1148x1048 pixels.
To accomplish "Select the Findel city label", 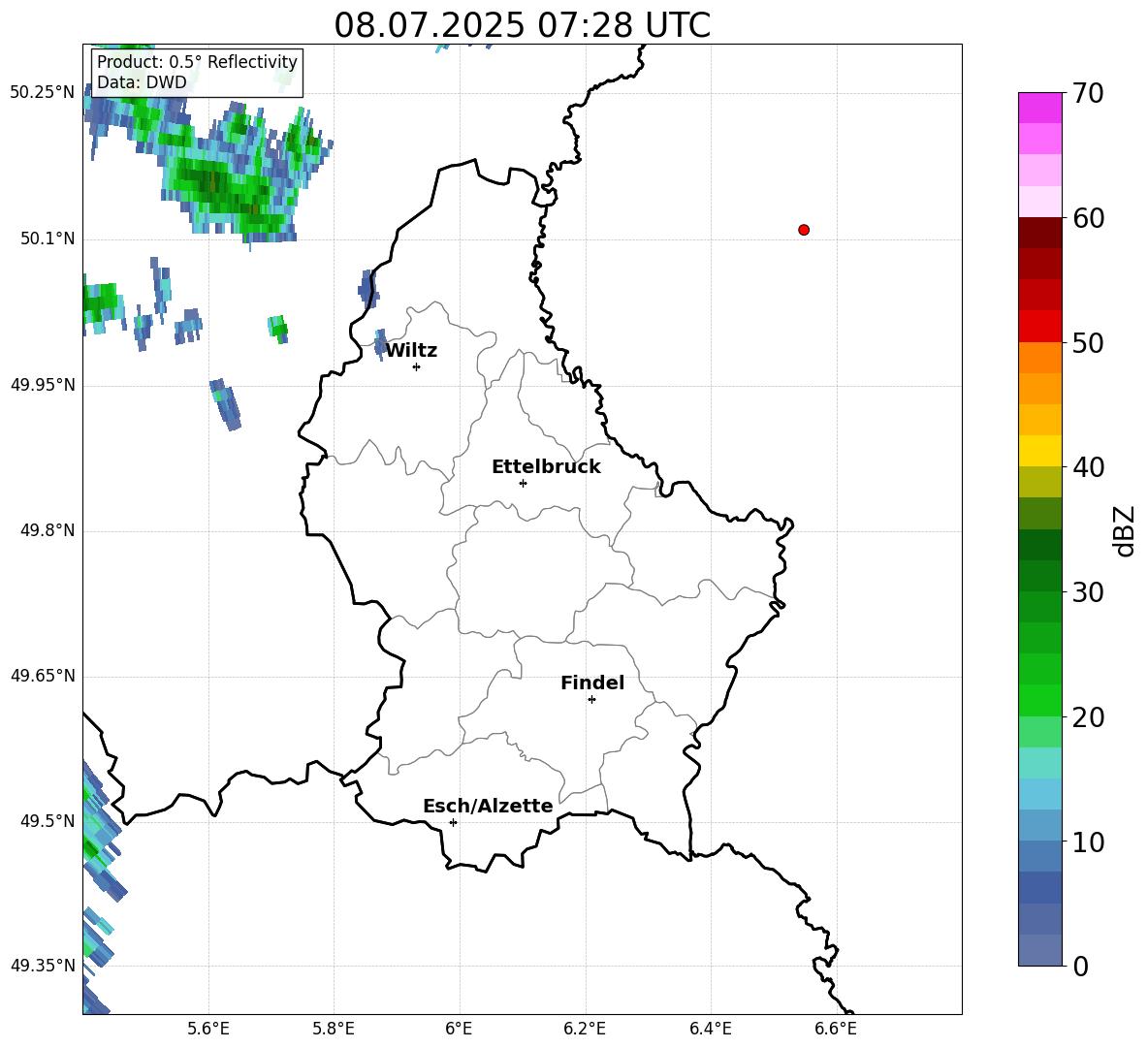I will [592, 683].
